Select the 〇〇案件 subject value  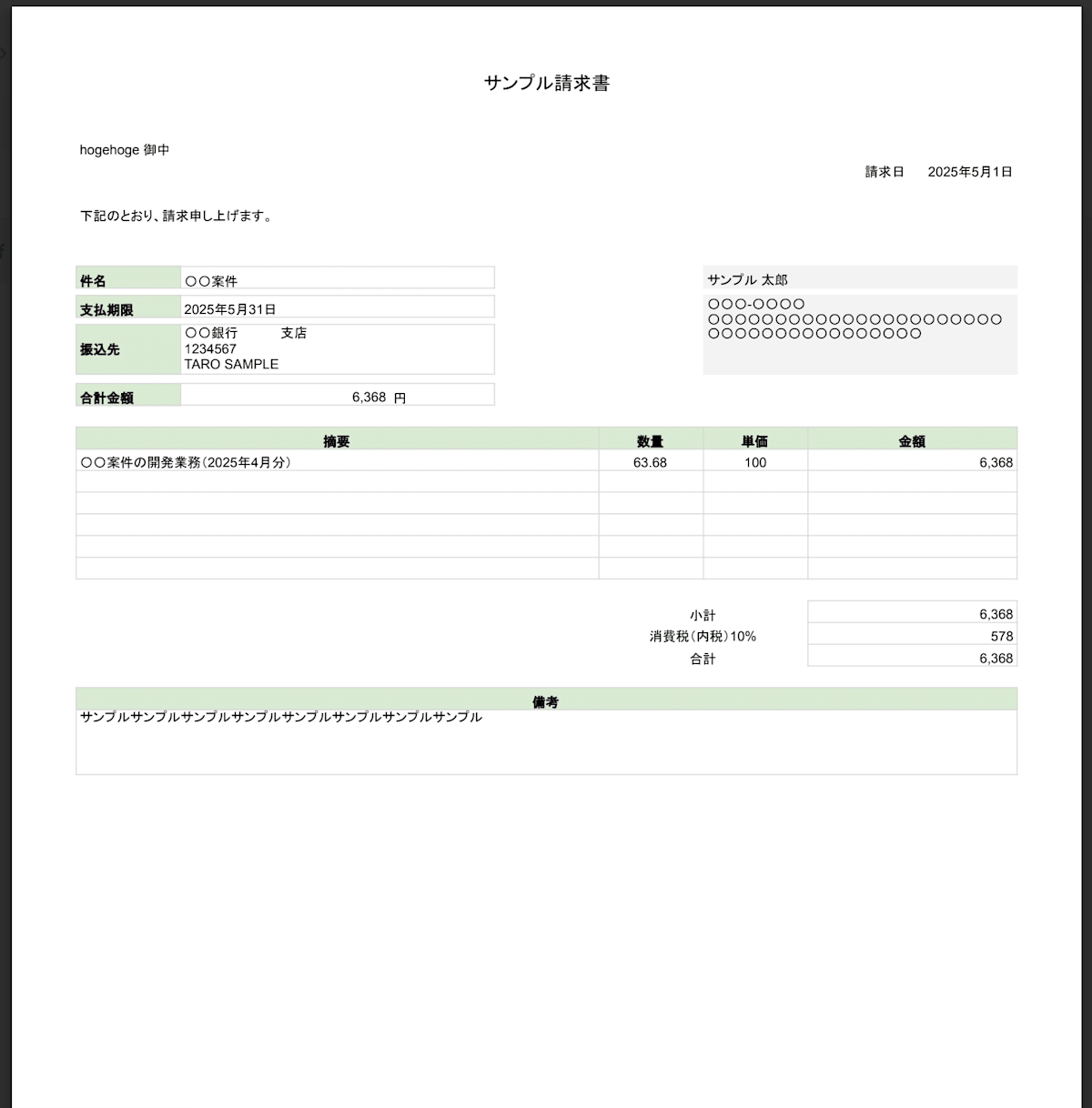[x=211, y=281]
